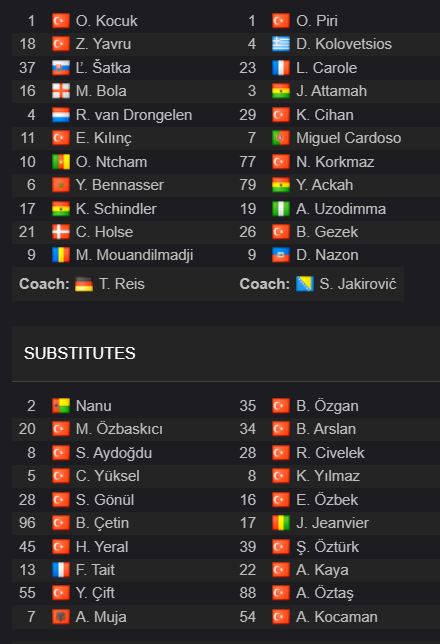Click the Danish flag next to C. Holse

pyautogui.click(x=60, y=232)
